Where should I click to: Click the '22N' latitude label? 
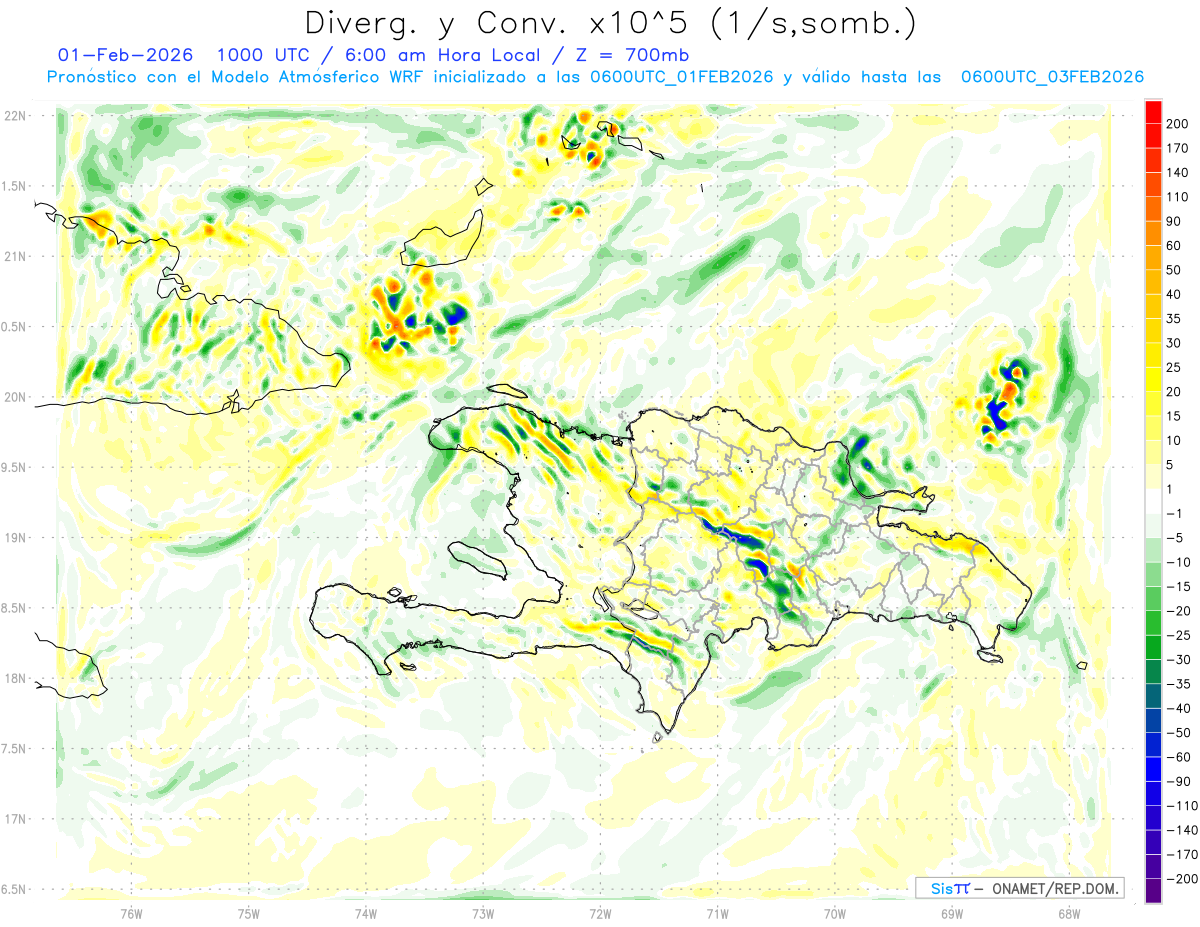click(x=15, y=116)
